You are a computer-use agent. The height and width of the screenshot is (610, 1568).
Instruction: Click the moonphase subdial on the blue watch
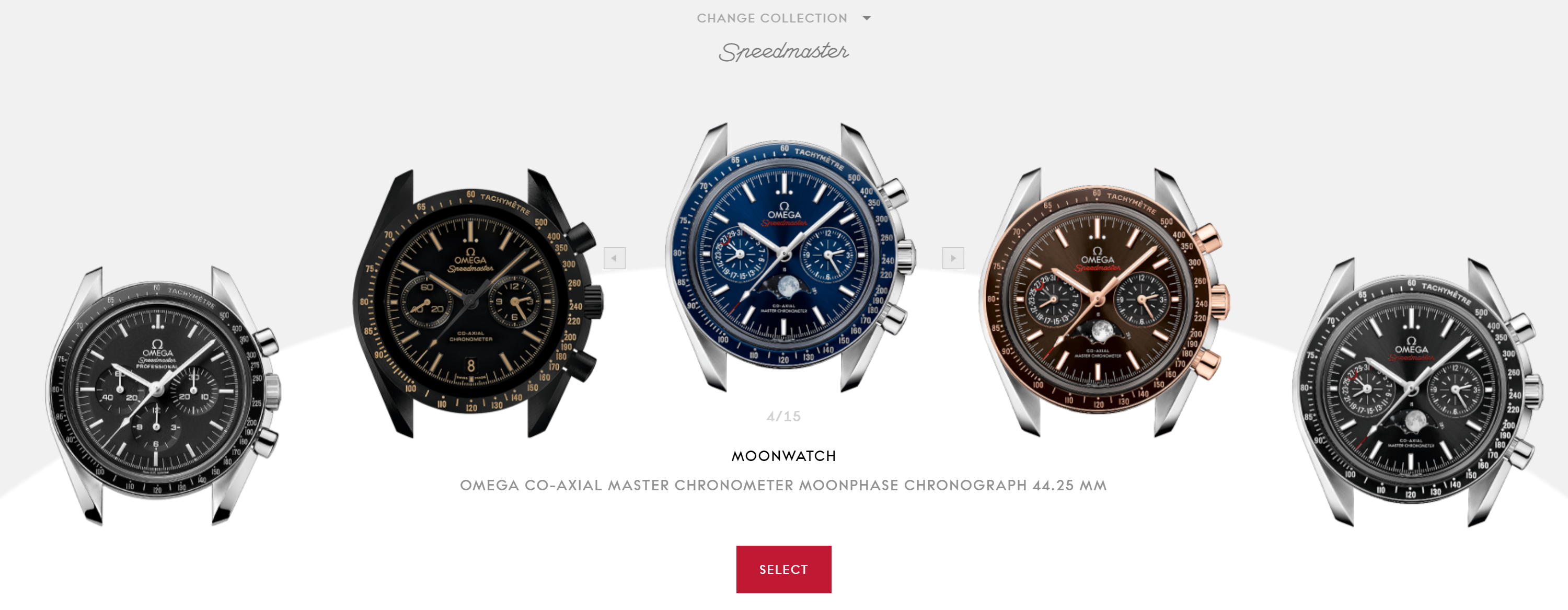(x=786, y=285)
